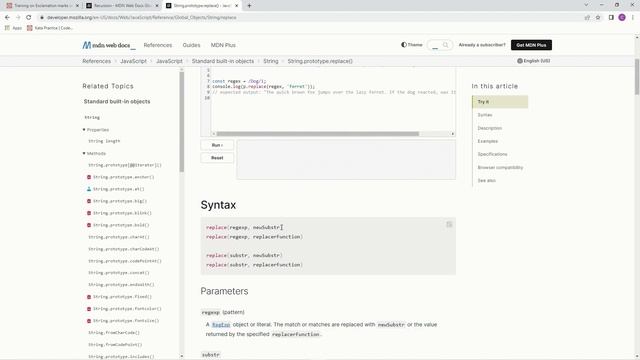The height and width of the screenshot is (360, 640).
Task: Open the tab search chevron in title bar
Action: pos(586,5)
